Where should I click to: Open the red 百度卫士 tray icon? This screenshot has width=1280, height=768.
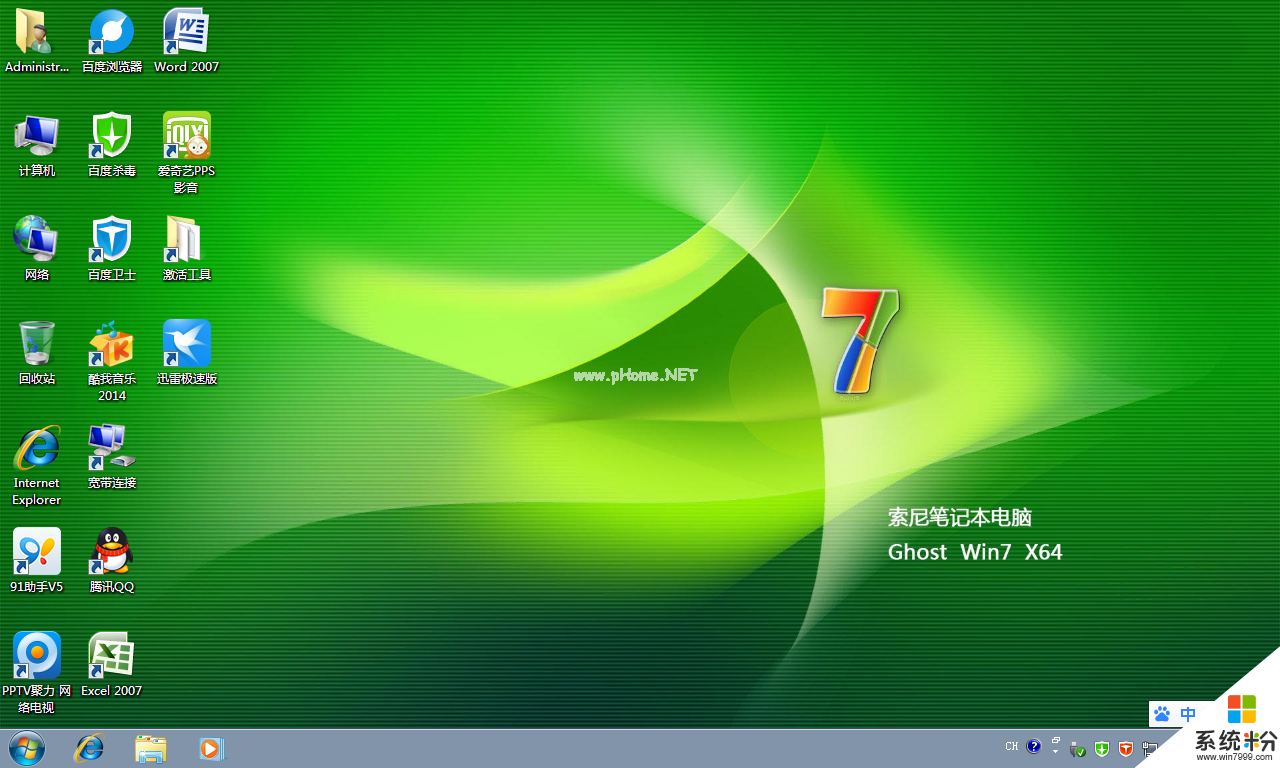[1125, 748]
